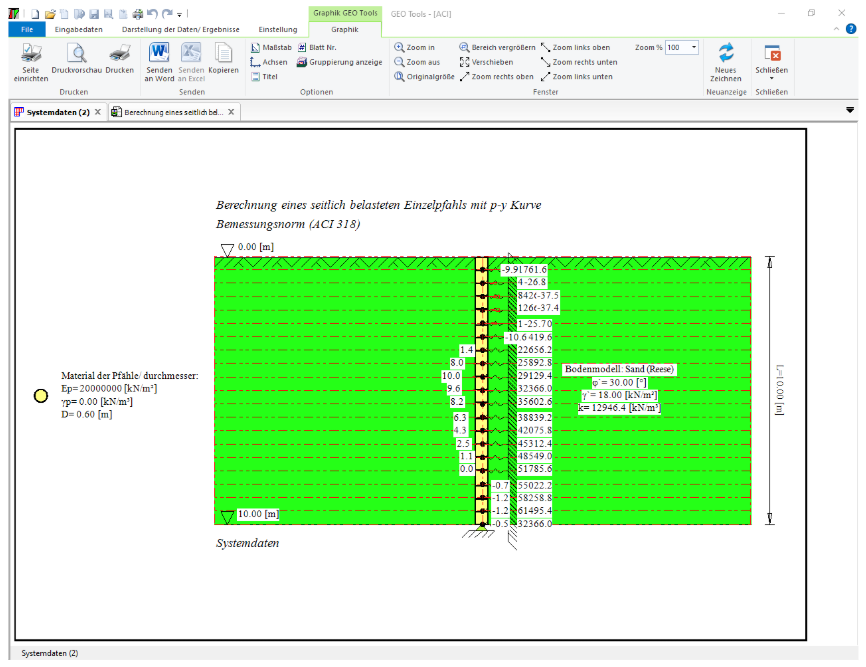Open Druckvorschau print preview
This screenshot has height=667, width=866.
tap(77, 58)
